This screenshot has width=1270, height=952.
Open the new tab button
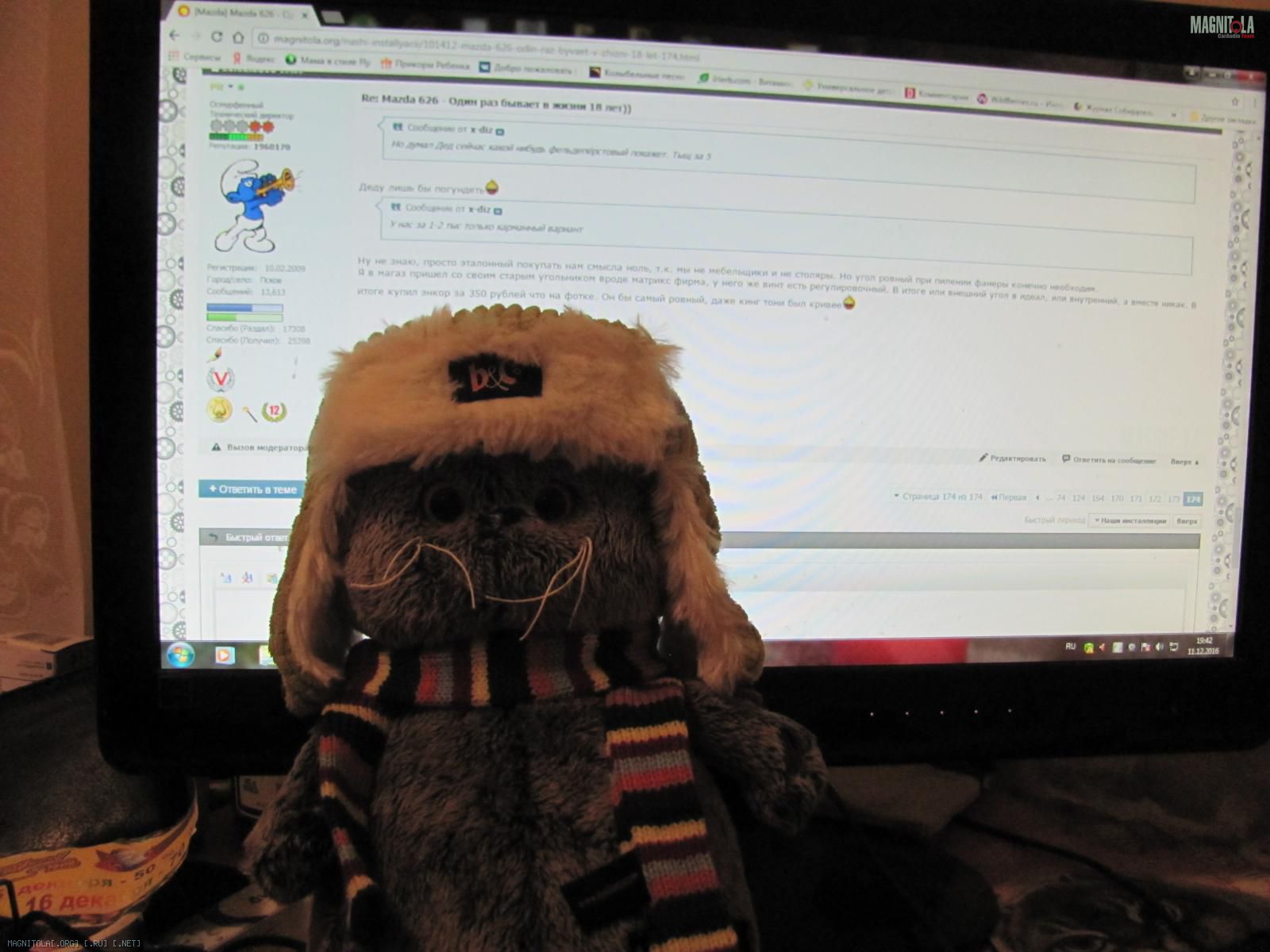click(x=333, y=17)
